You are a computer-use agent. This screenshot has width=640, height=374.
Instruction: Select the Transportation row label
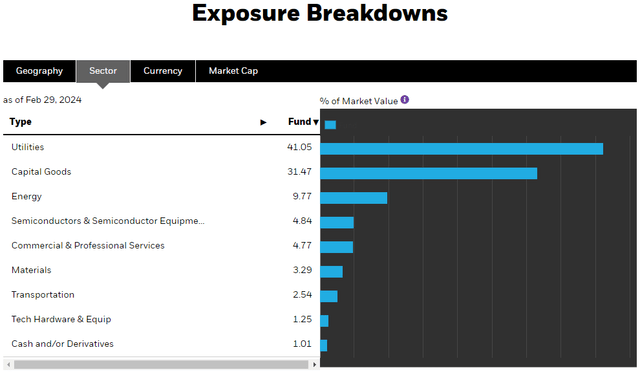coord(43,295)
